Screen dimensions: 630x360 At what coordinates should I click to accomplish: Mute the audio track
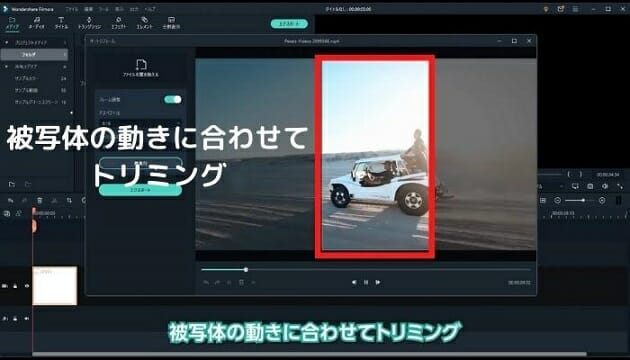click(x=27, y=319)
